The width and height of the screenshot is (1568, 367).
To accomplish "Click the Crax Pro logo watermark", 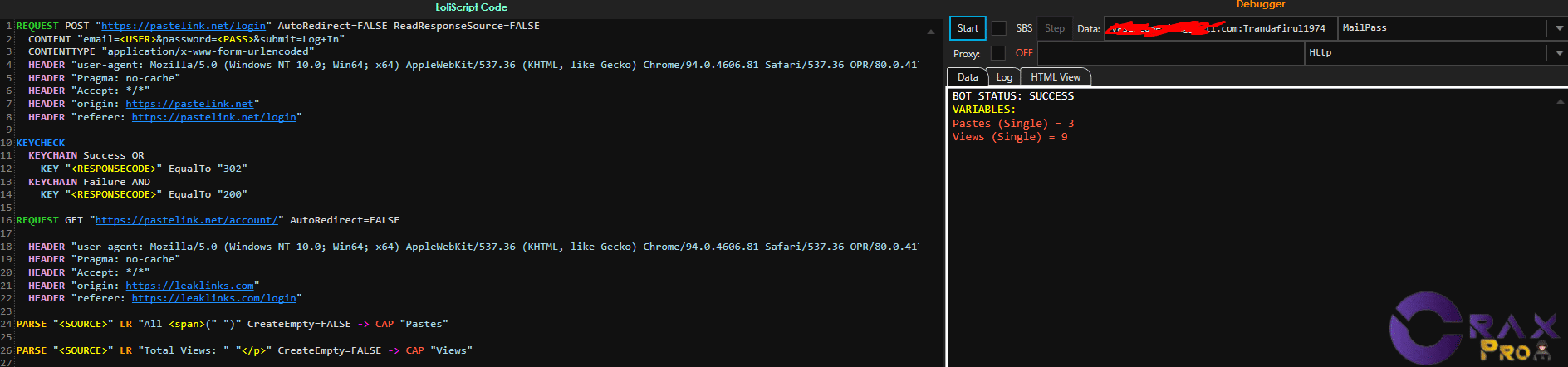I will 1472,330.
